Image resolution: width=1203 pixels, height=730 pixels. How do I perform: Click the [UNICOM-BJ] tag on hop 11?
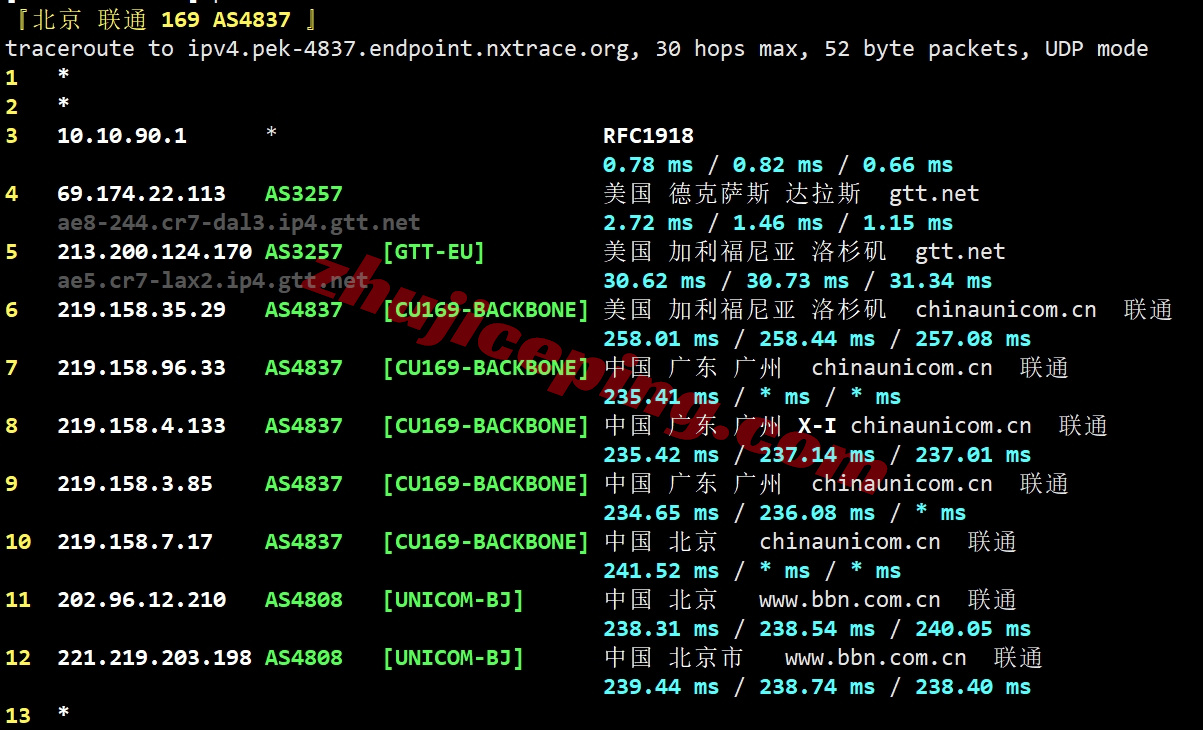pos(453,600)
